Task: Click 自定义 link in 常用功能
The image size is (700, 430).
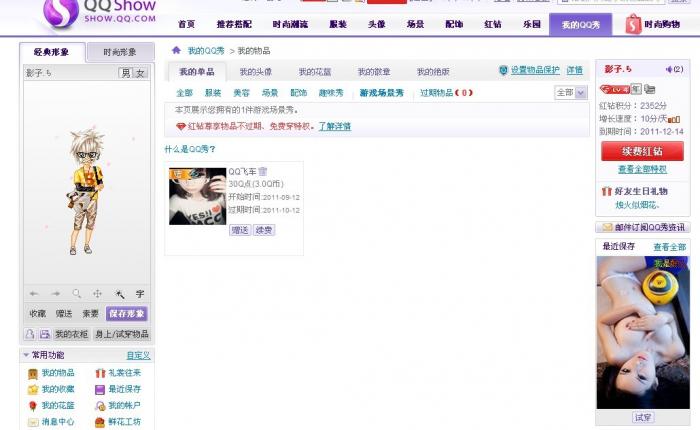Action: coord(138,355)
